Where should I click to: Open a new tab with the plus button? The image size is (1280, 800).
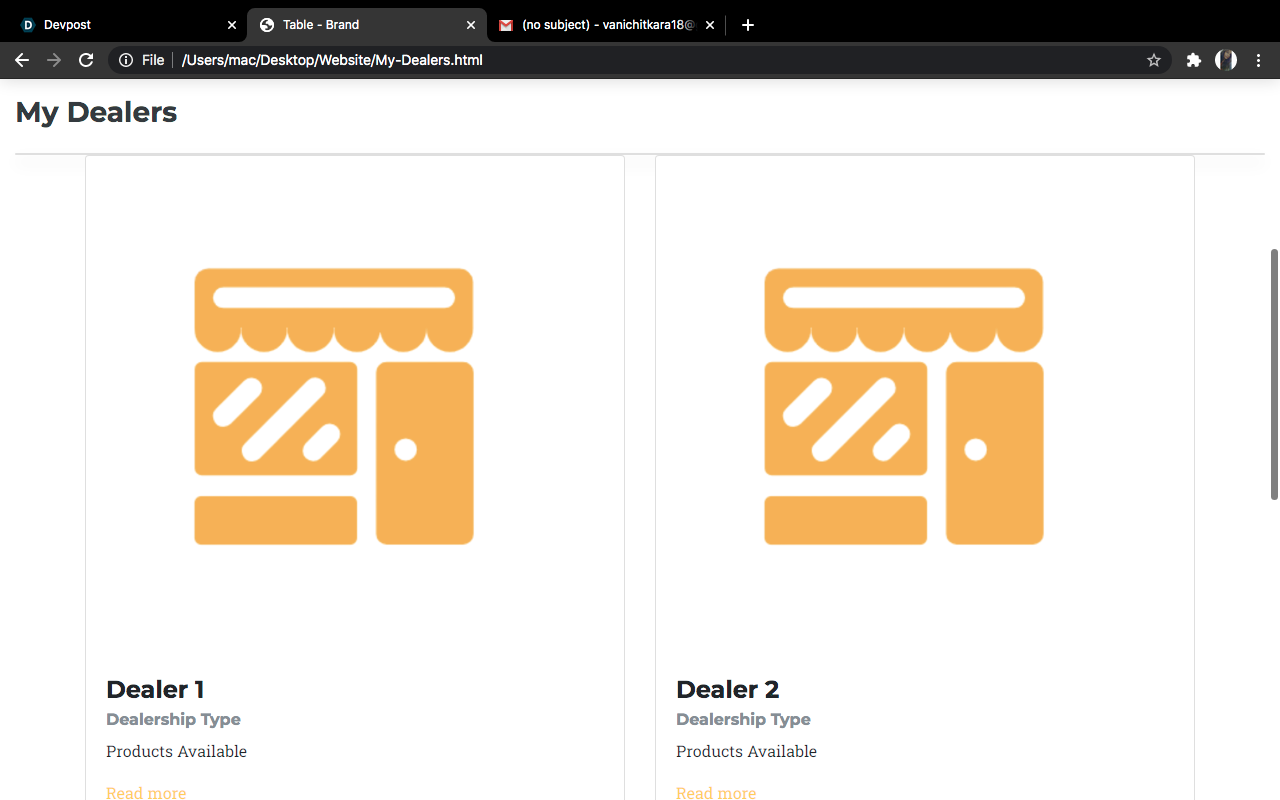(747, 24)
